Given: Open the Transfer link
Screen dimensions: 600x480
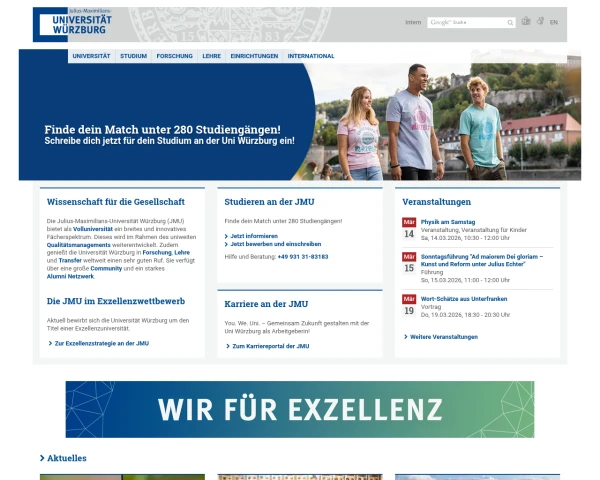Looking at the screenshot, I should tap(70, 261).
